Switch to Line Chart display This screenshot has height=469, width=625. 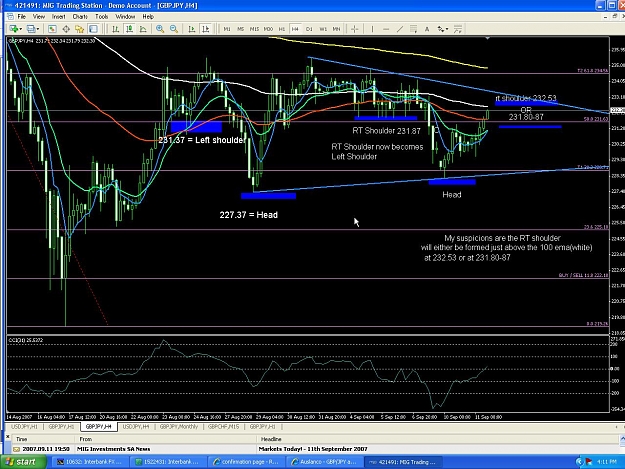click(143, 29)
